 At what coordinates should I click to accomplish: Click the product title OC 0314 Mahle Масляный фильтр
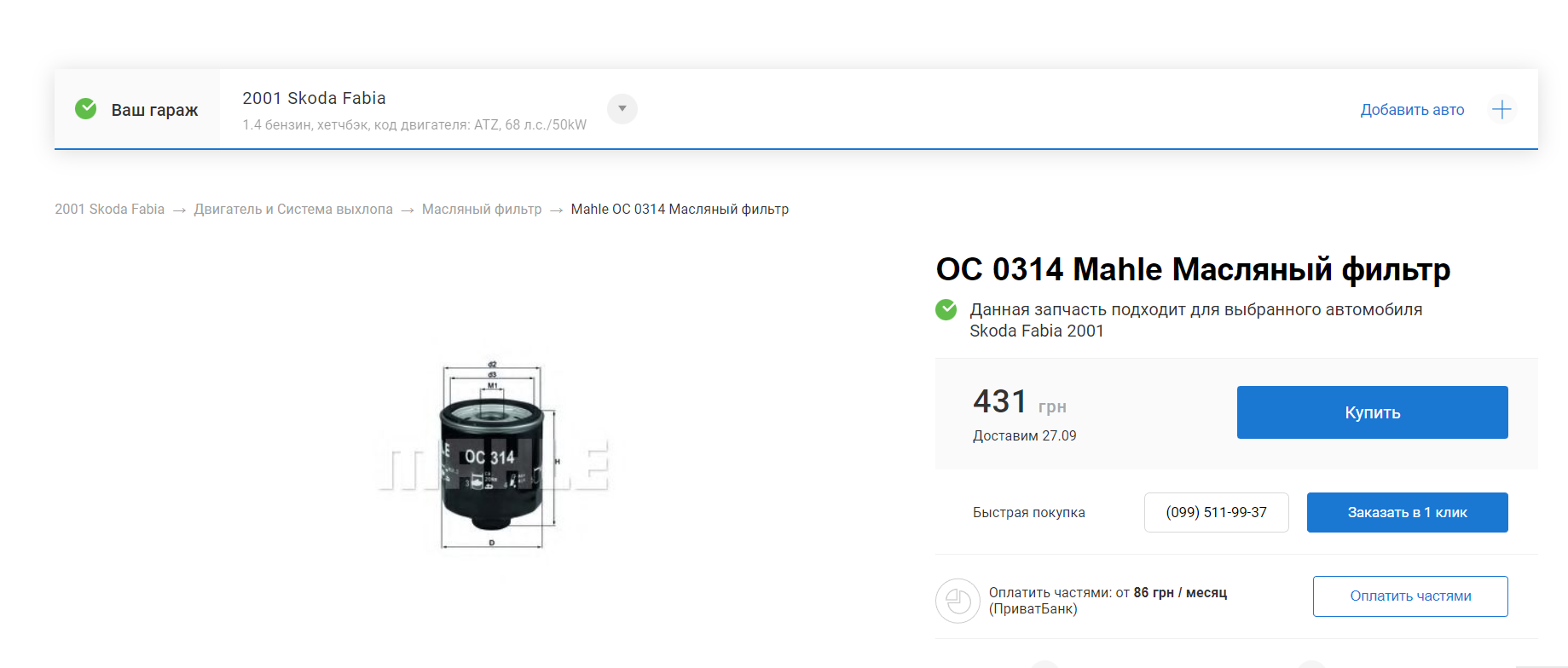(x=1193, y=269)
